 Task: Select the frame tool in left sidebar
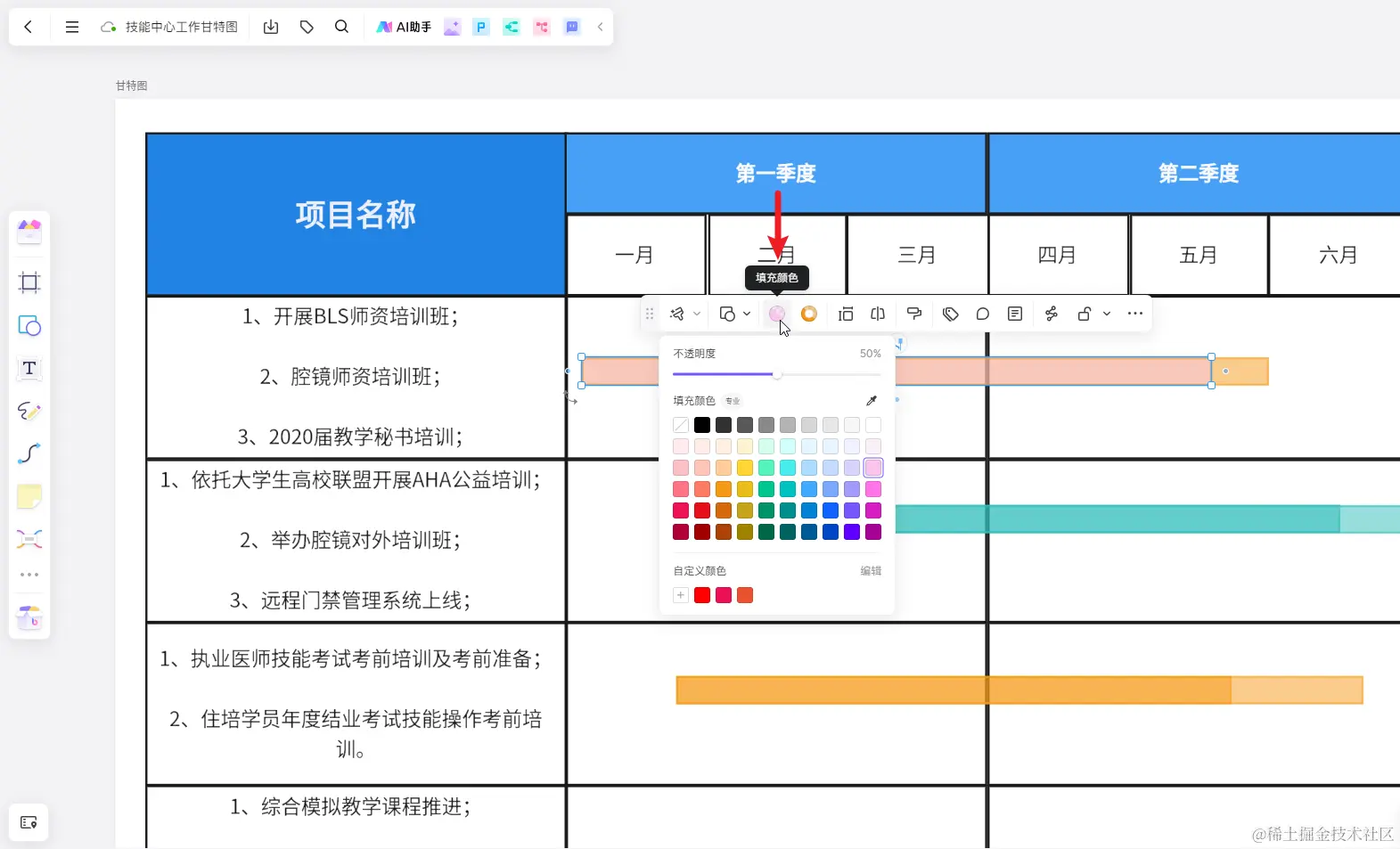click(29, 283)
